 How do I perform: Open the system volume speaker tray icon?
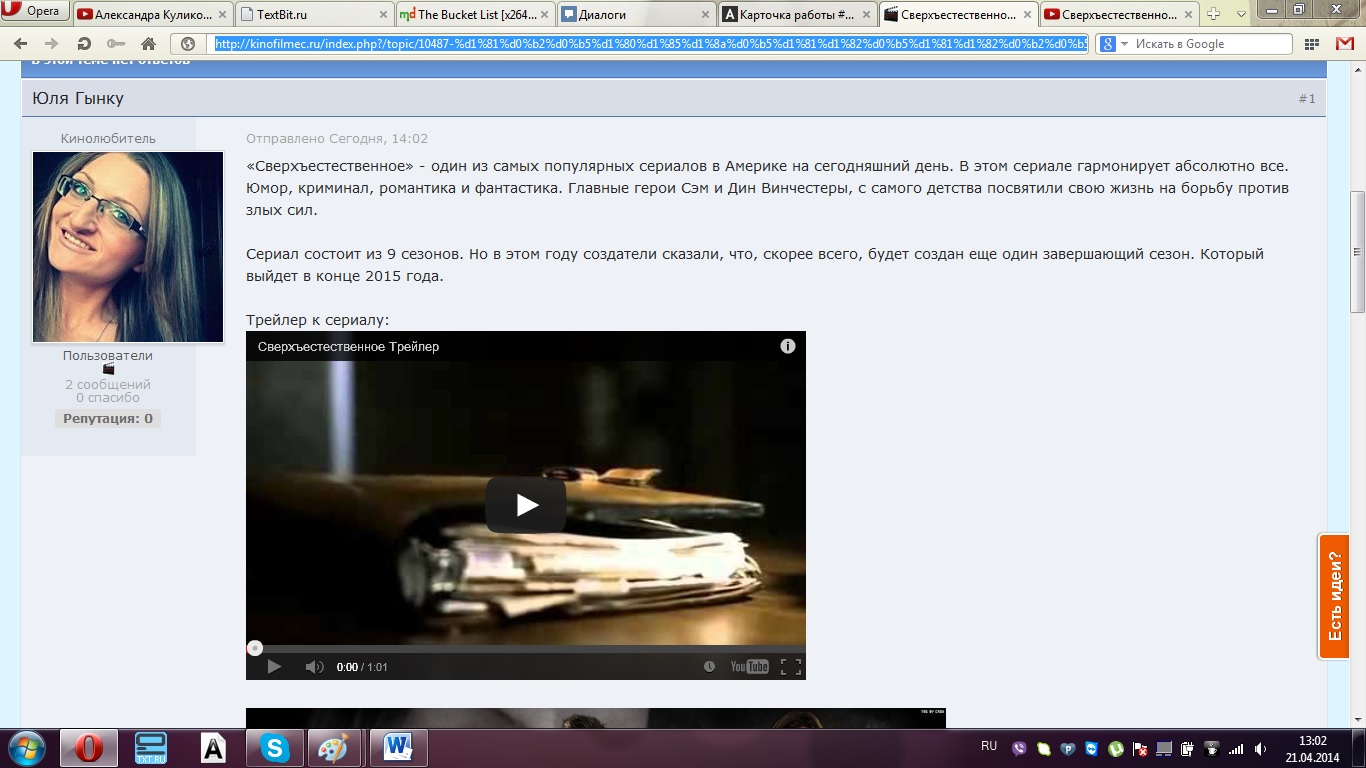click(x=1260, y=748)
